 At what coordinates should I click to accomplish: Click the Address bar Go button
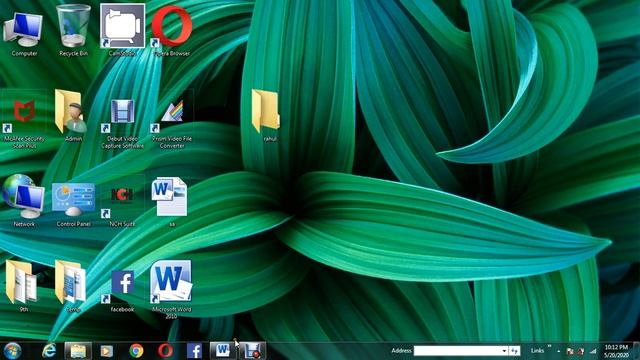coord(515,351)
